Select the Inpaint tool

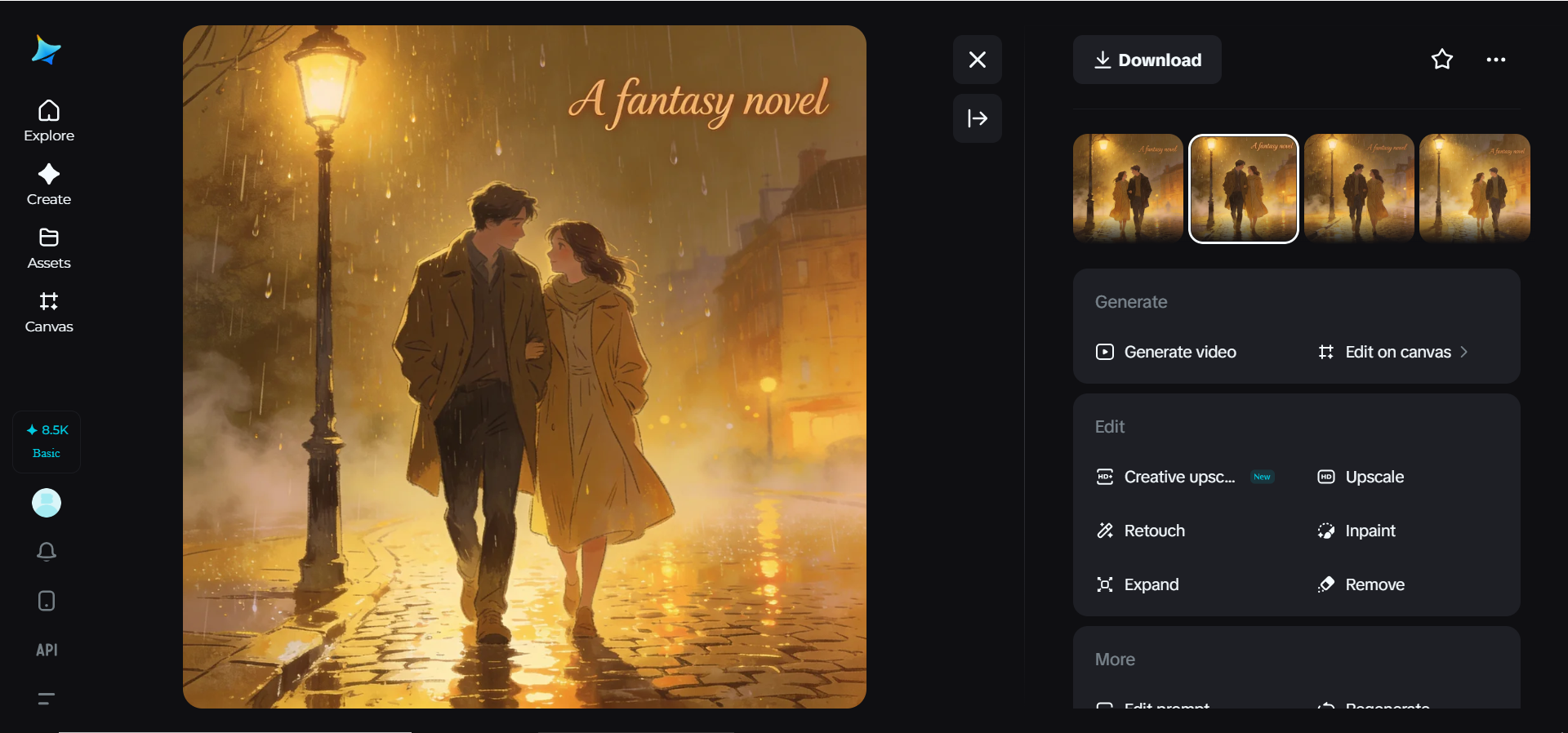(x=1356, y=531)
